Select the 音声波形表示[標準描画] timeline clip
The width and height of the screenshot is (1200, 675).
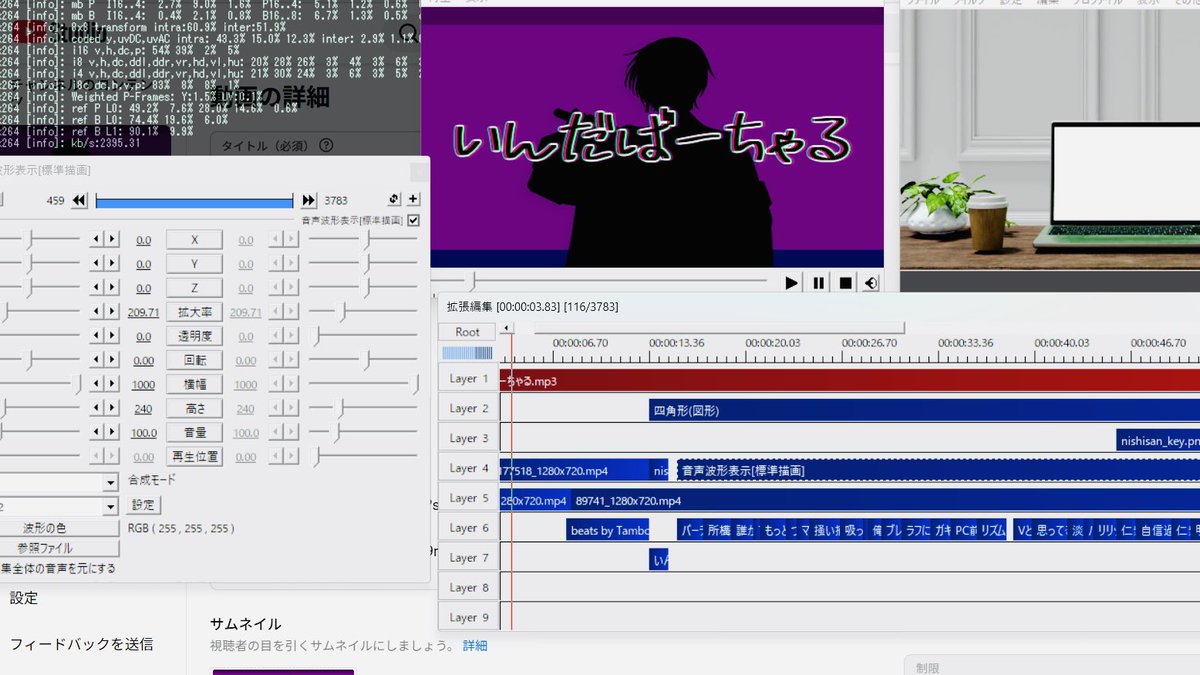938,470
